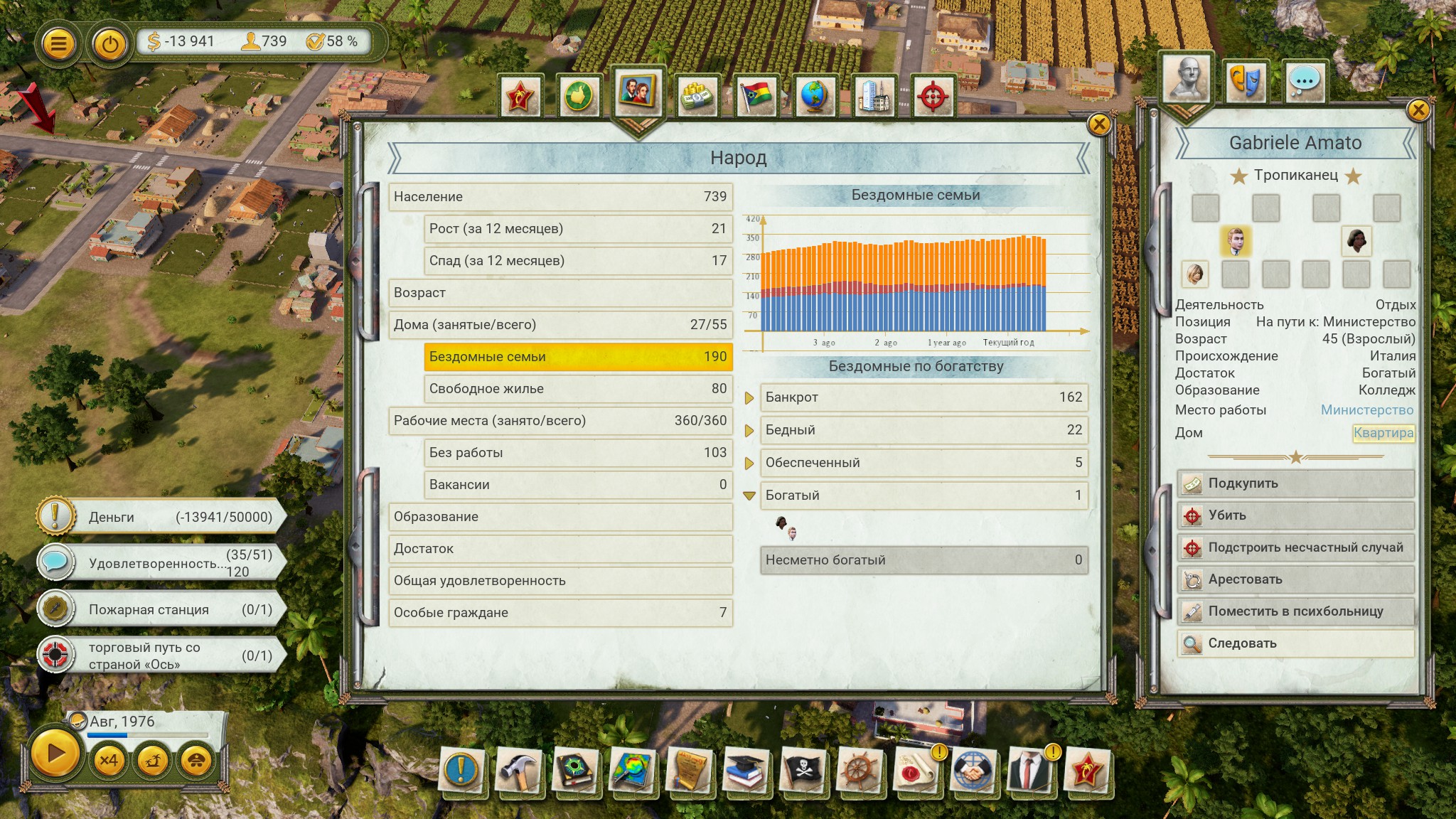The image size is (1456, 819).
Task: Open the Достаток row
Action: pyautogui.click(x=560, y=549)
